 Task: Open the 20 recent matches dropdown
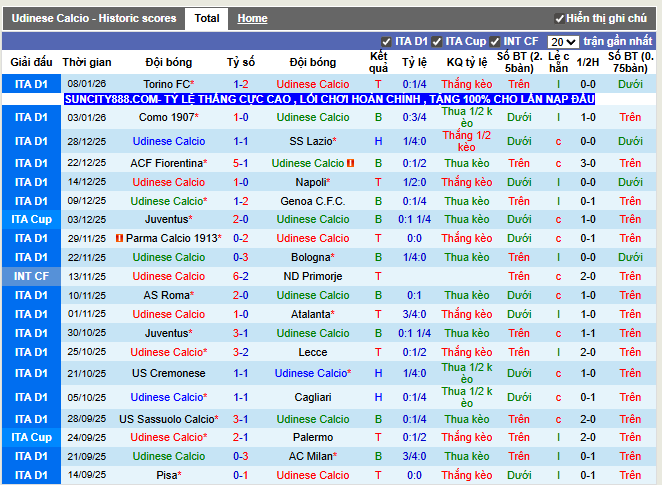[563, 42]
